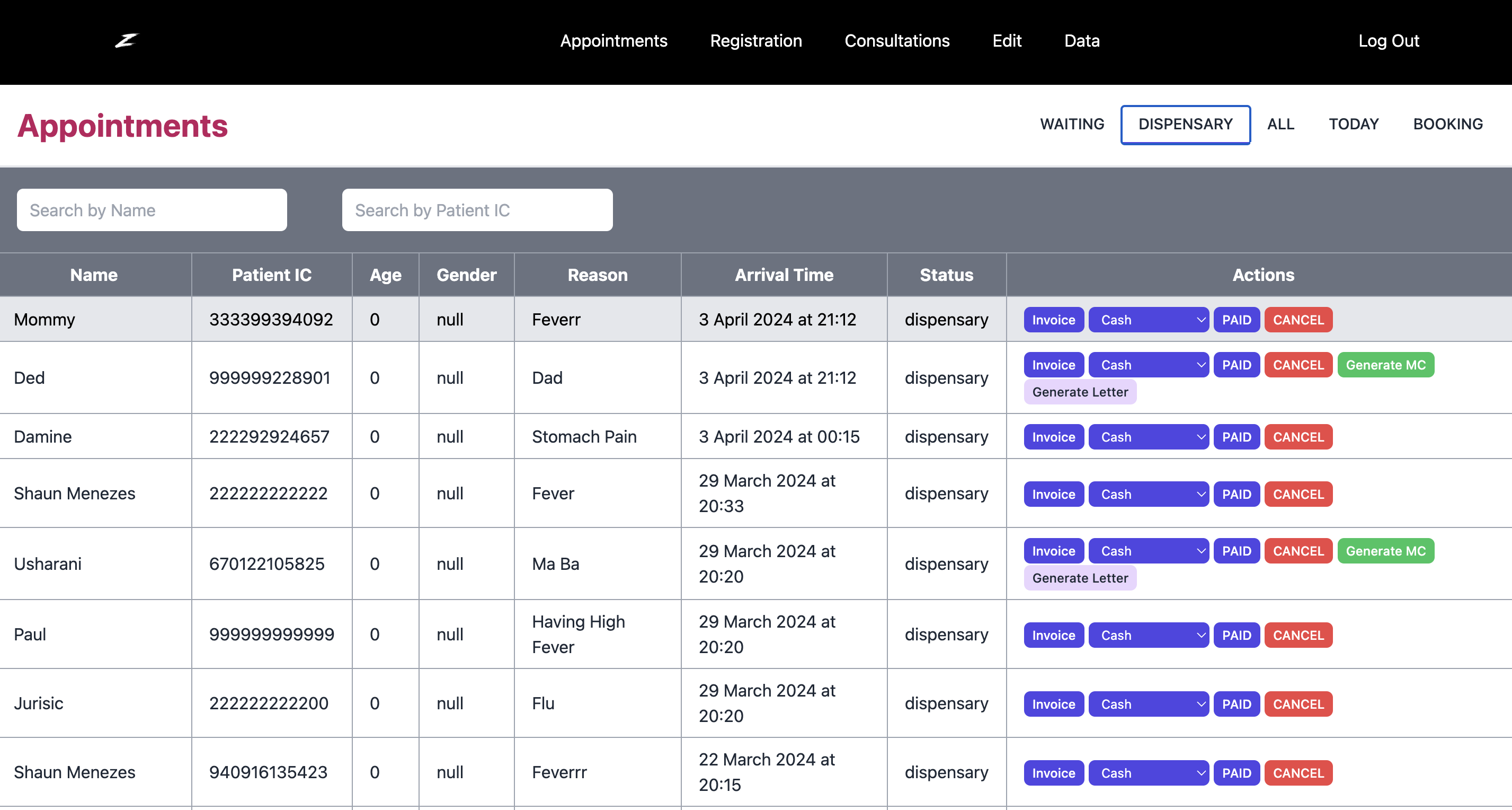Generate MC for Ded
The width and height of the screenshot is (1512, 810).
(x=1385, y=365)
